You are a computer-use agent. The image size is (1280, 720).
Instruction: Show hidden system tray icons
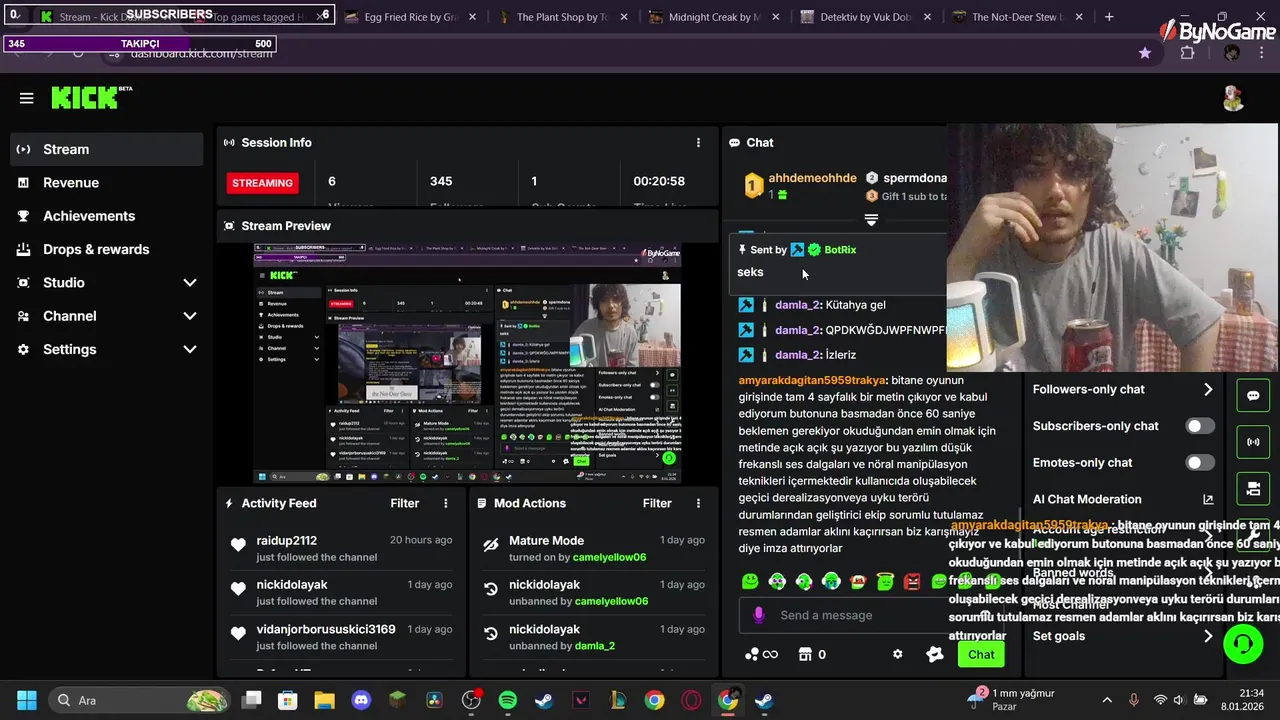click(1107, 700)
